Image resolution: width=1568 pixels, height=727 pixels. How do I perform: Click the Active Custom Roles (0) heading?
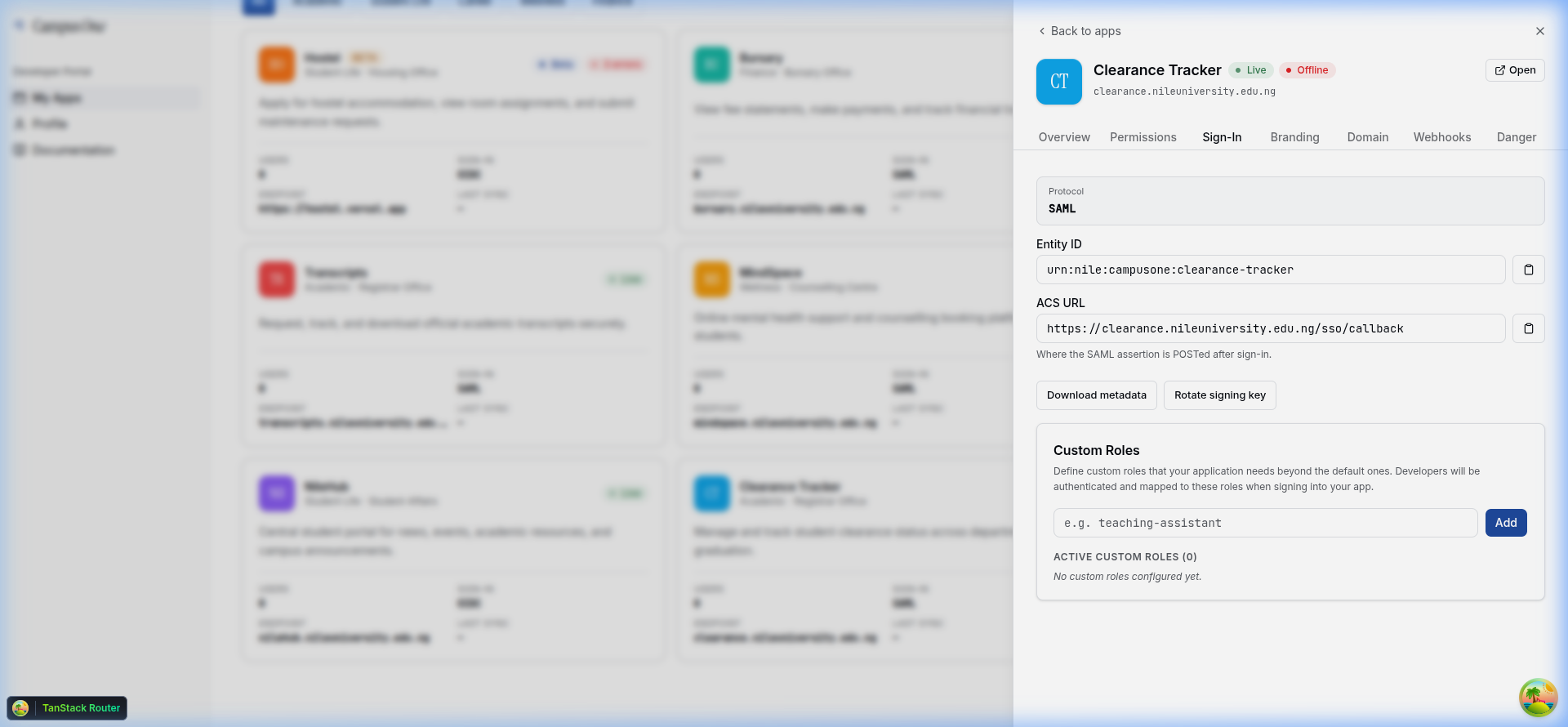click(1125, 557)
